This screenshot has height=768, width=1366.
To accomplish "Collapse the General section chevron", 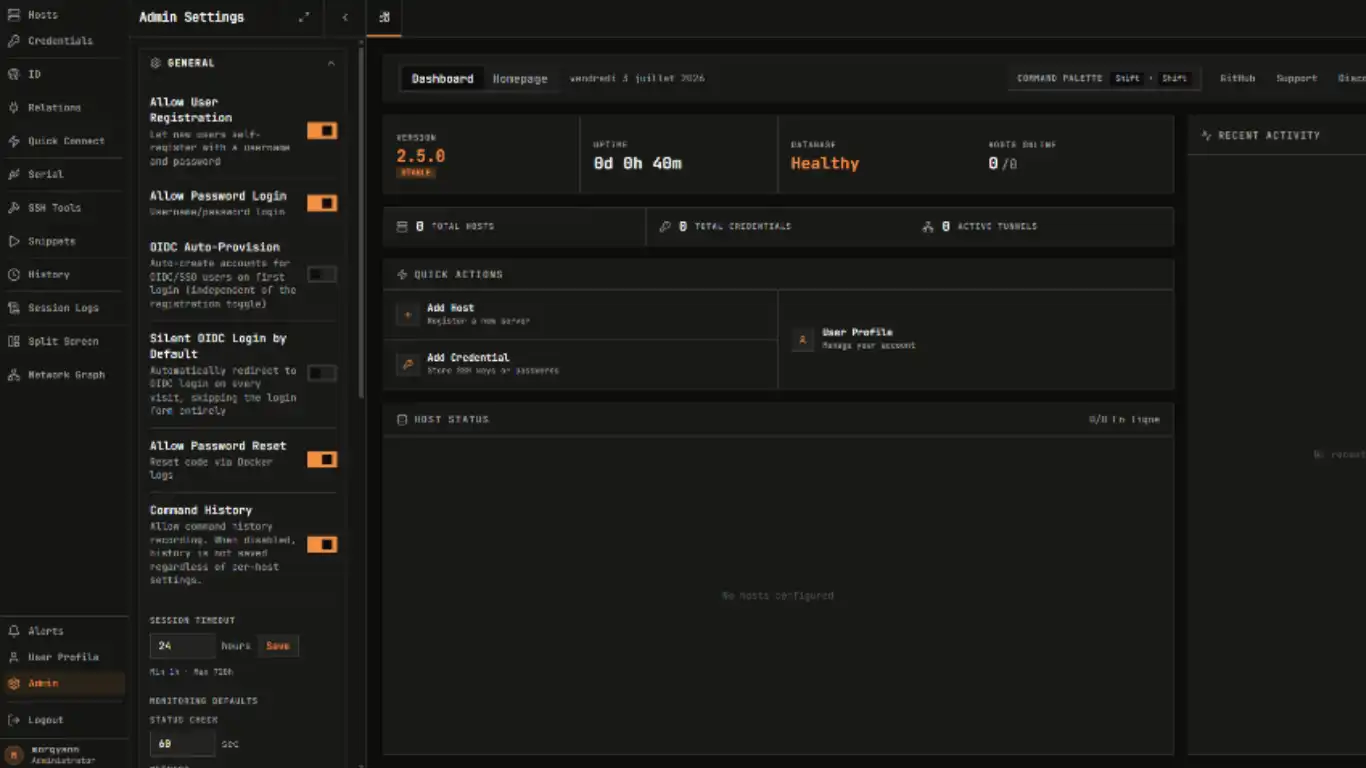I will (331, 63).
